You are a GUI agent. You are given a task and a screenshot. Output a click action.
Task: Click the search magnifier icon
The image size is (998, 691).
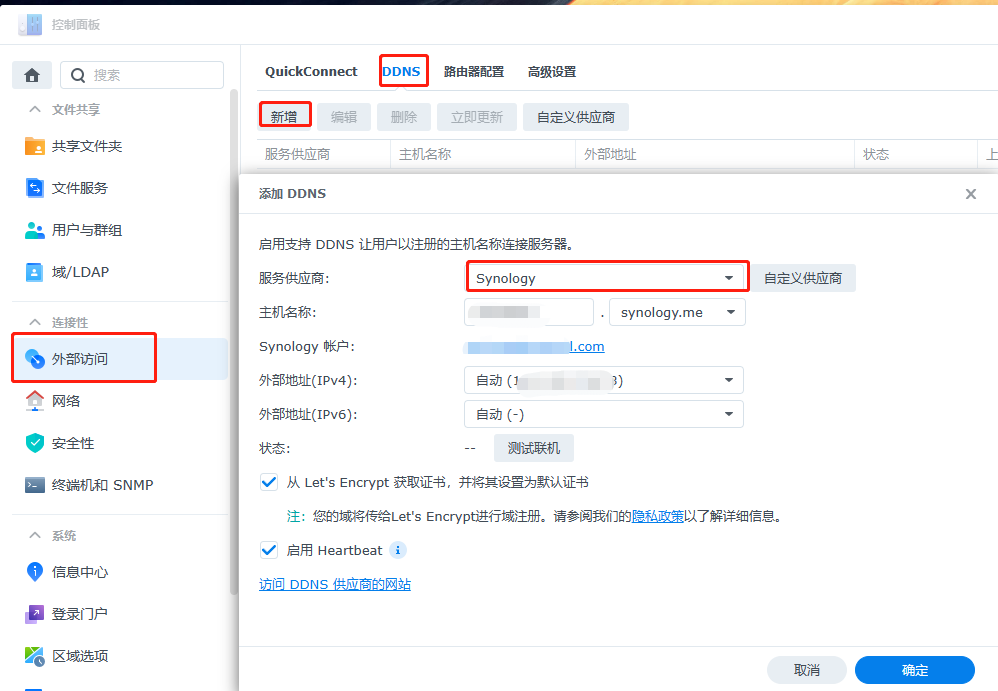tap(78, 75)
